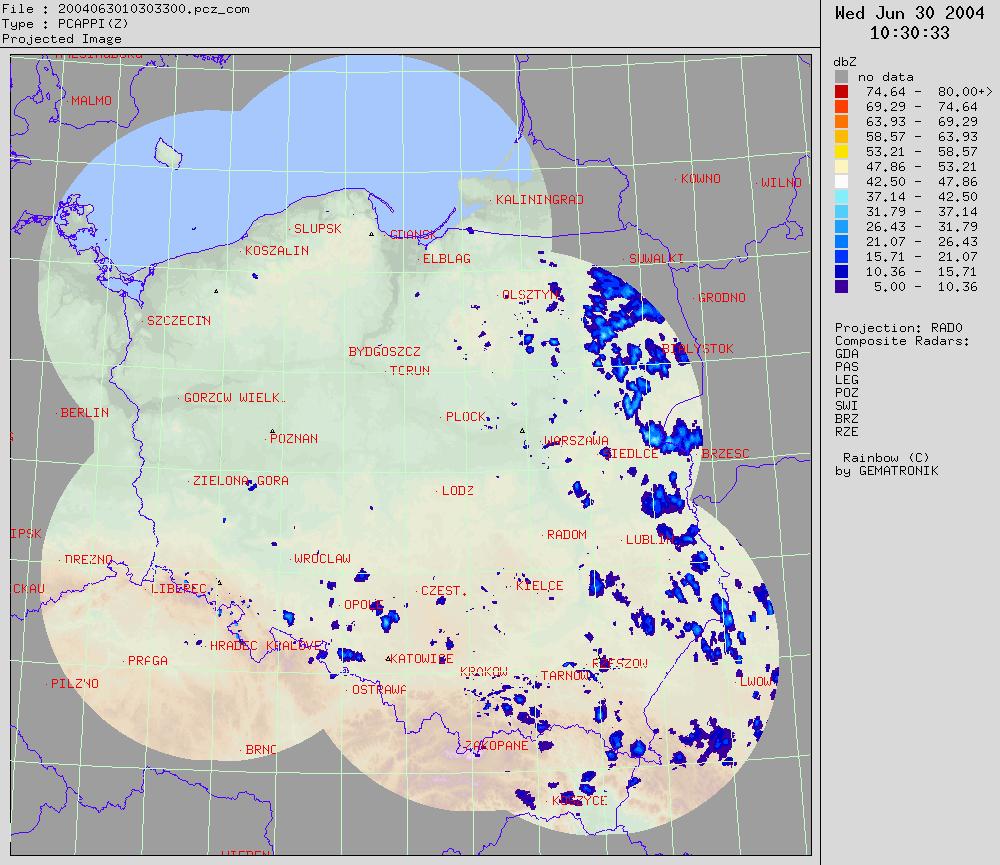This screenshot has width=1000, height=865.
Task: Click the blue 21.07 - 26.43 legend swatch
Action: (x=841, y=241)
